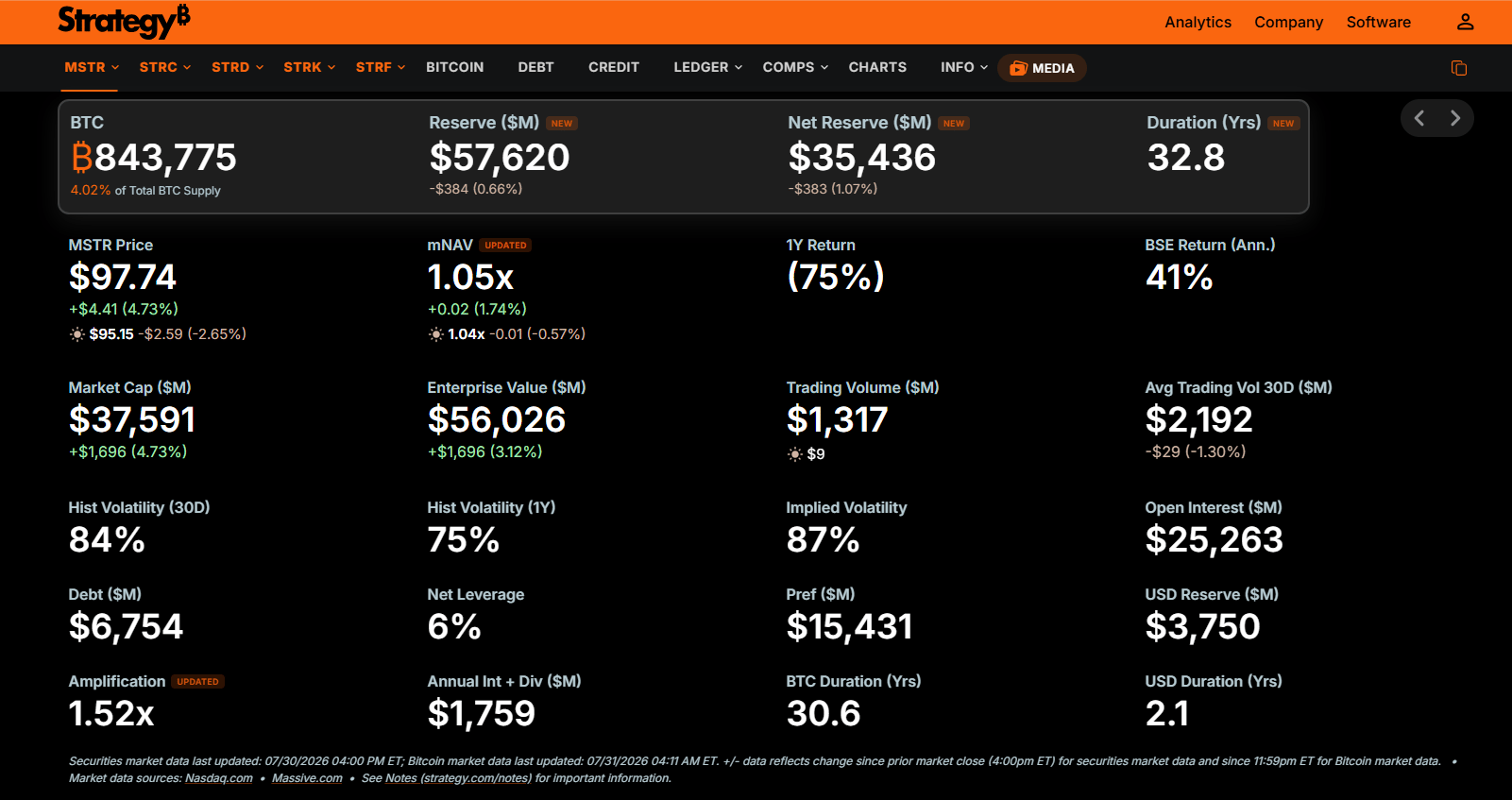Click the 4.02% of Total BTC Supply text

145,191
